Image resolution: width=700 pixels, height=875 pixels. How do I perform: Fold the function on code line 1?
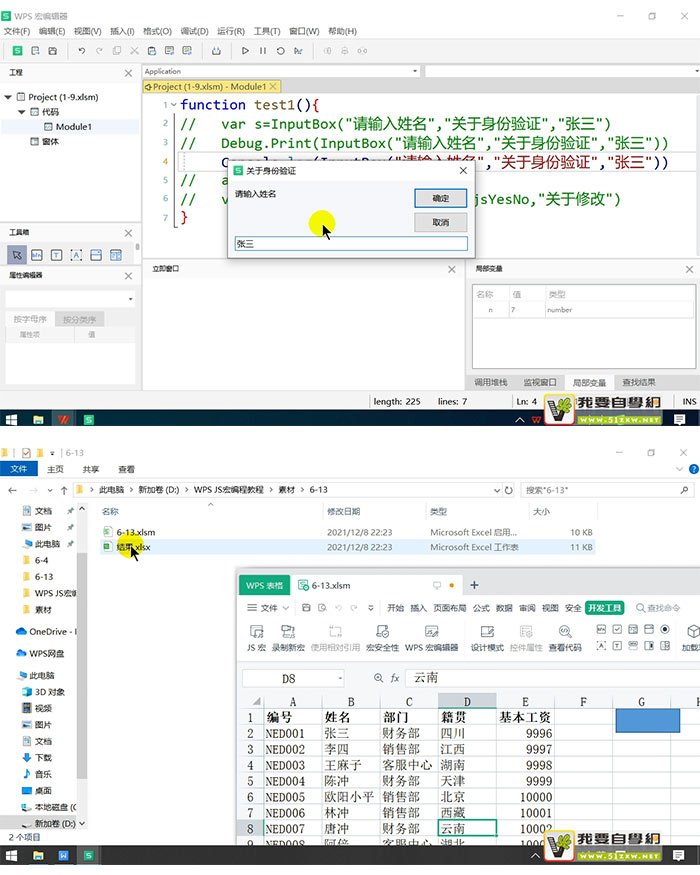click(x=174, y=105)
